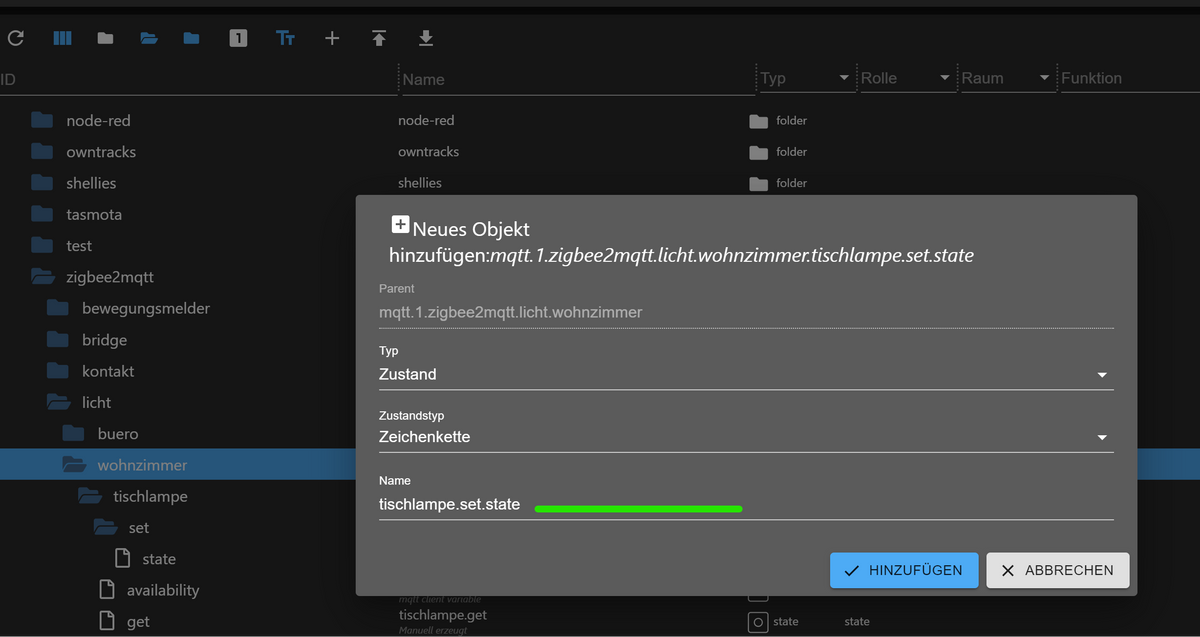Click the owntracks folder icon
The image size is (1200, 637).
click(42, 152)
